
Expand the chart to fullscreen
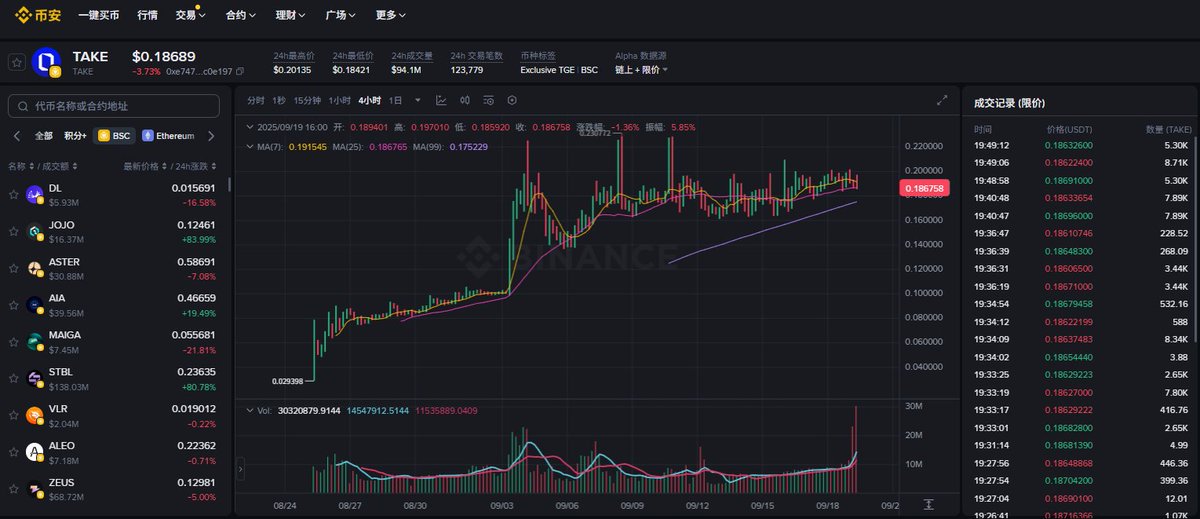(x=941, y=100)
